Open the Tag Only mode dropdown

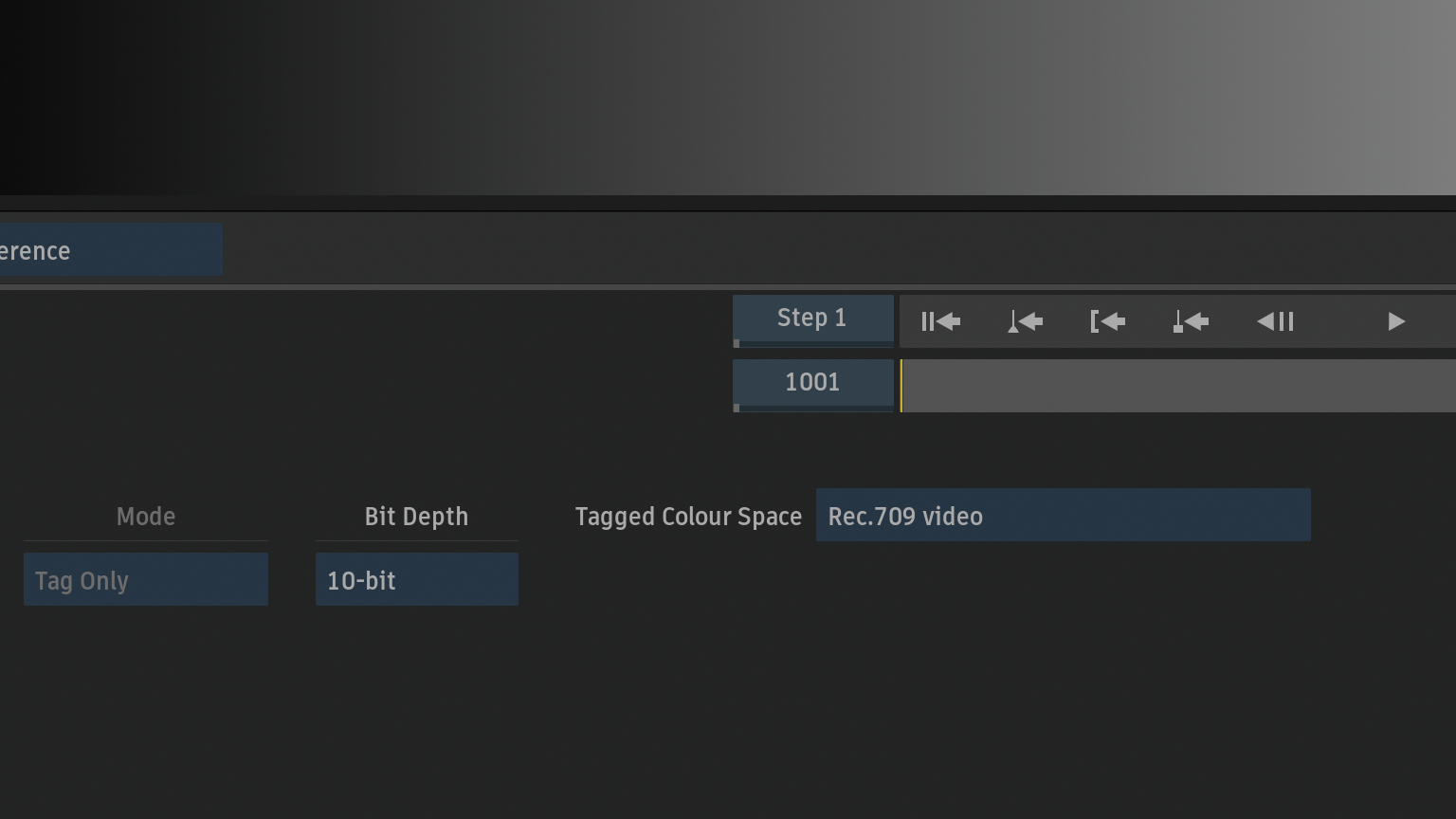[146, 580]
